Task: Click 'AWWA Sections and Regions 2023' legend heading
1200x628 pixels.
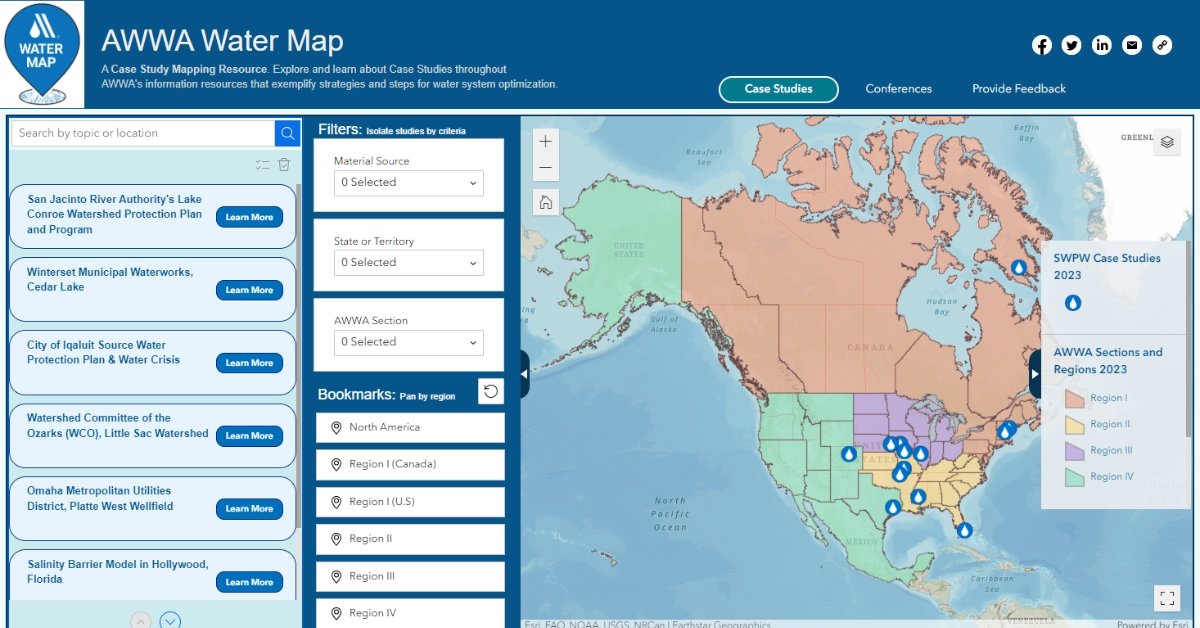Action: click(1108, 361)
